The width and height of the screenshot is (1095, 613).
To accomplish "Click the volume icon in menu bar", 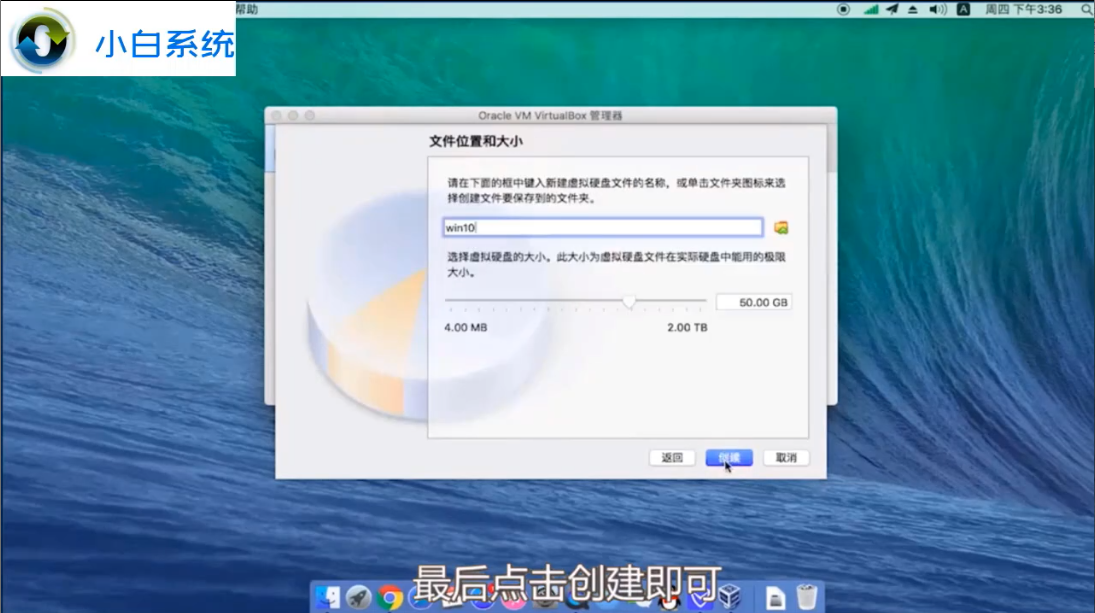I will pyautogui.click(x=937, y=9).
